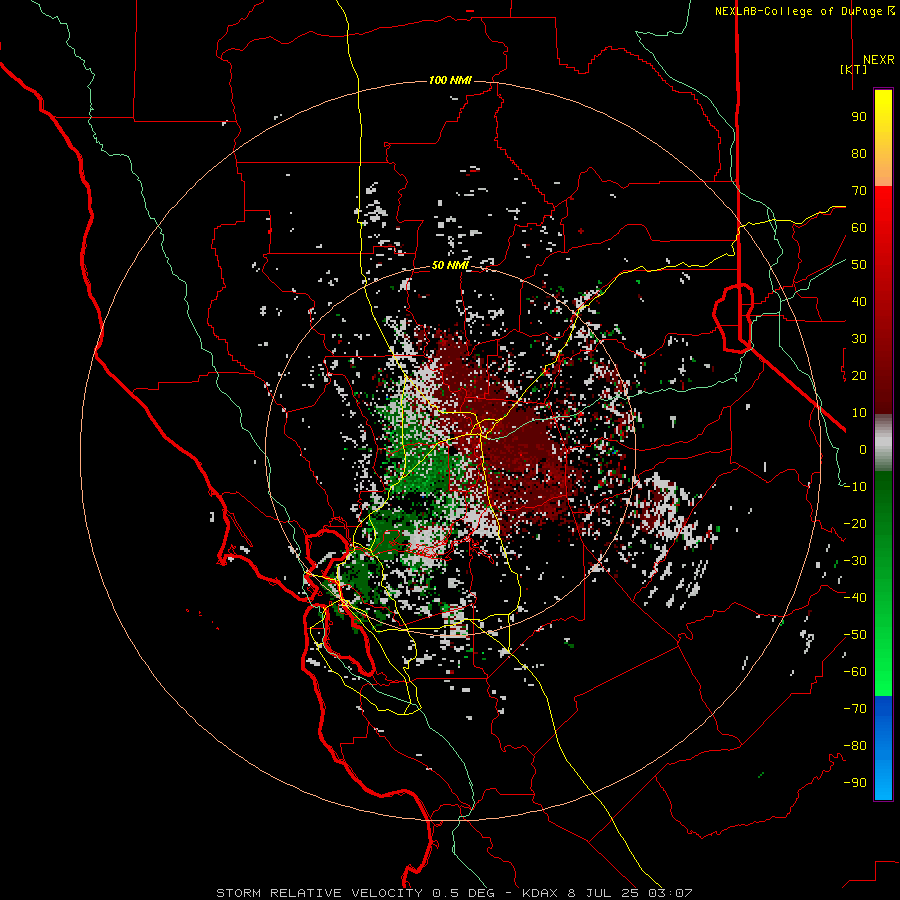The image size is (900, 900).
Task: Click the -50 value on velocity scale
Action: [855, 635]
